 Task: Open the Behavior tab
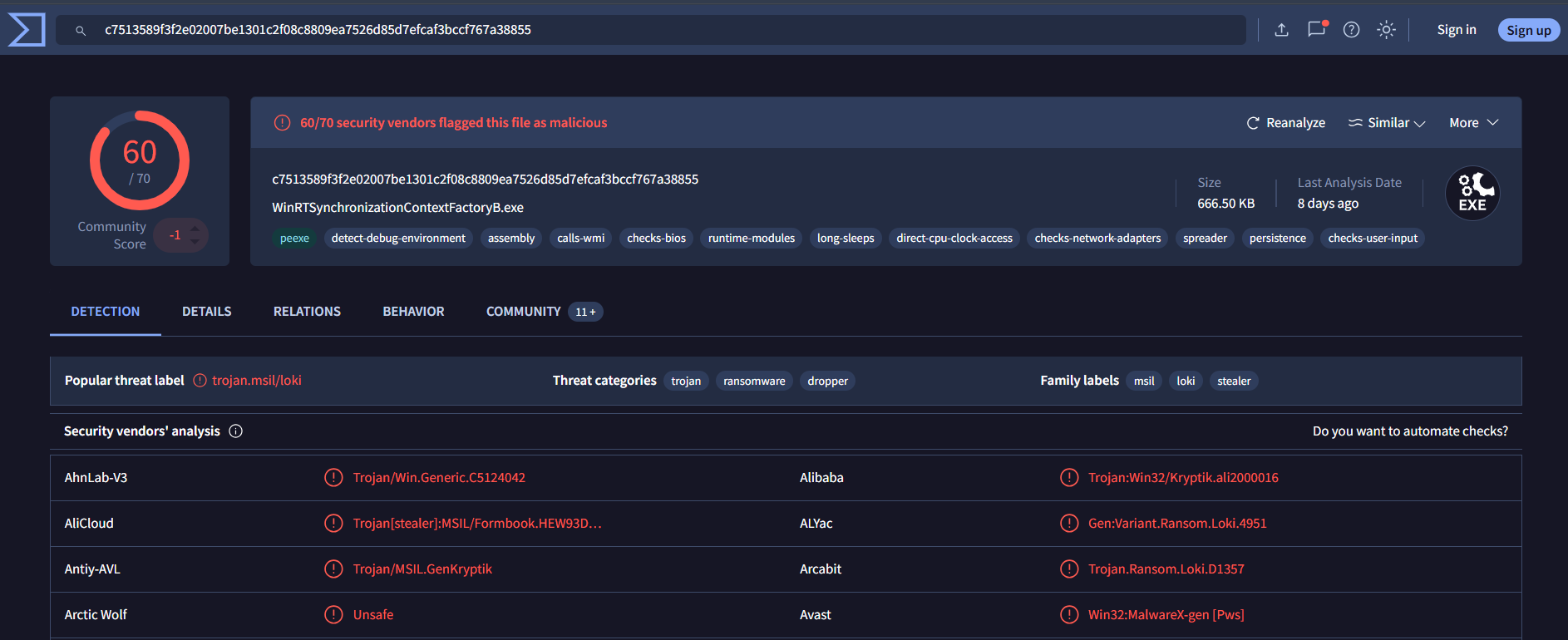pyautogui.click(x=413, y=312)
